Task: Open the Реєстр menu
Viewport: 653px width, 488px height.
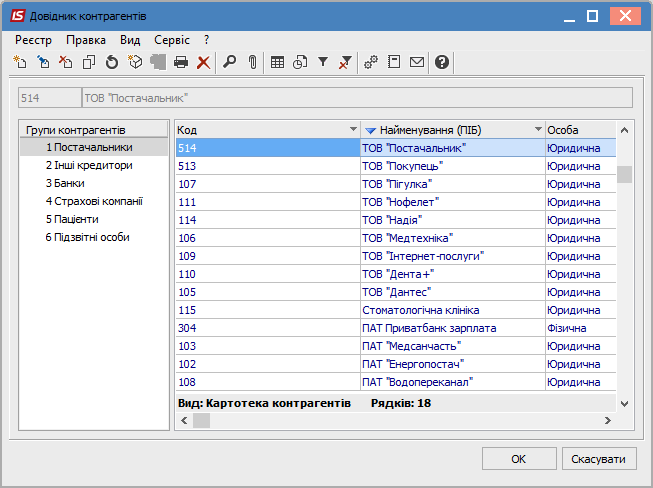Action: 33,40
